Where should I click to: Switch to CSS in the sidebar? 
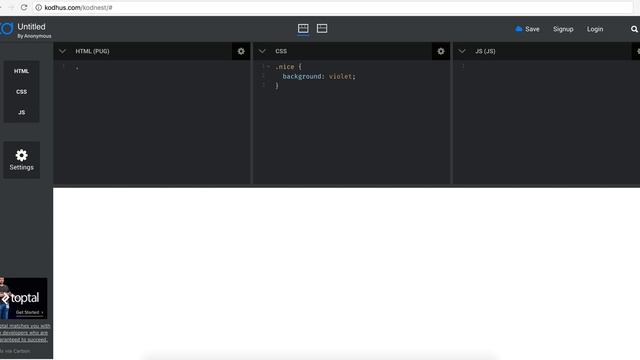click(x=22, y=92)
